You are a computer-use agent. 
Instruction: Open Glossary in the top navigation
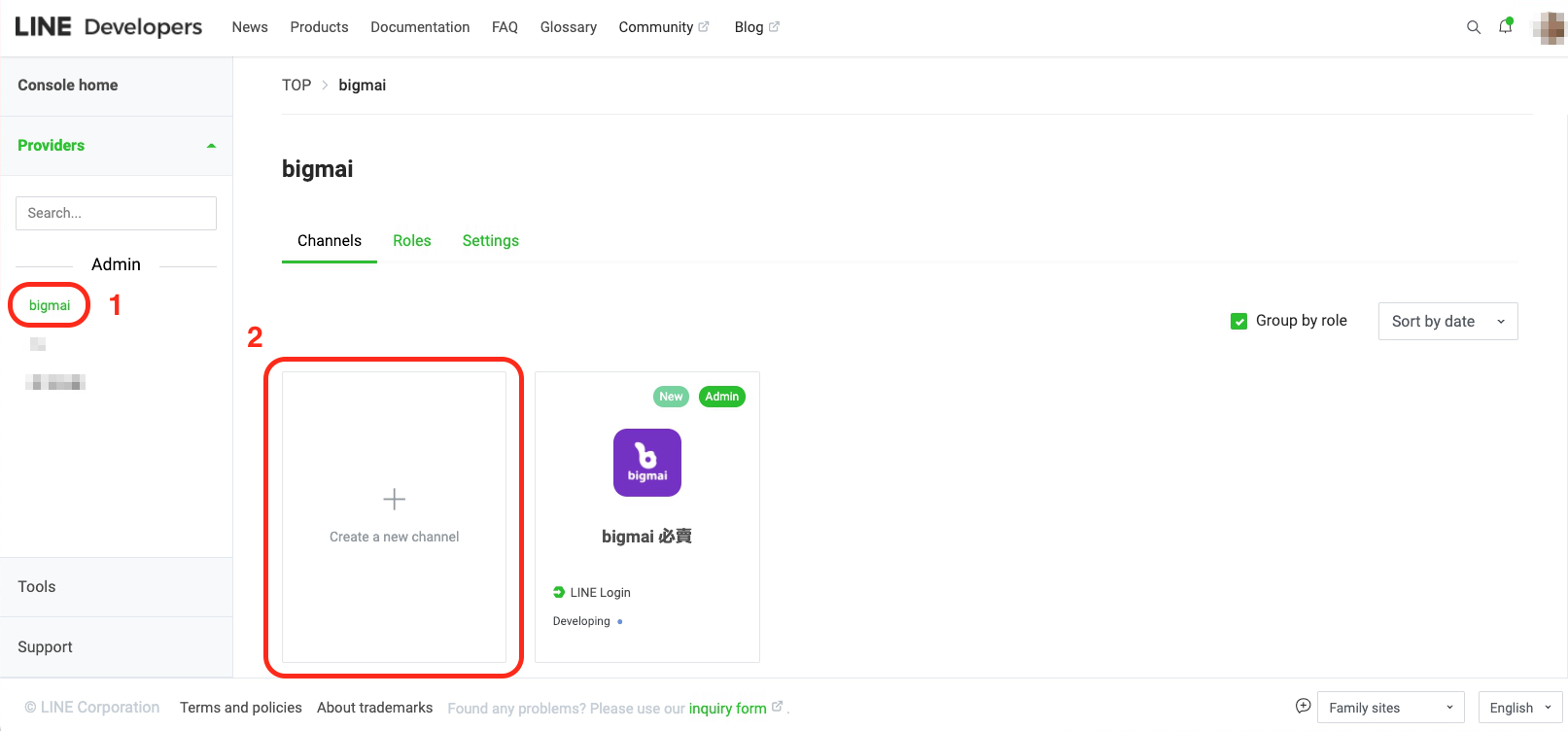[569, 27]
